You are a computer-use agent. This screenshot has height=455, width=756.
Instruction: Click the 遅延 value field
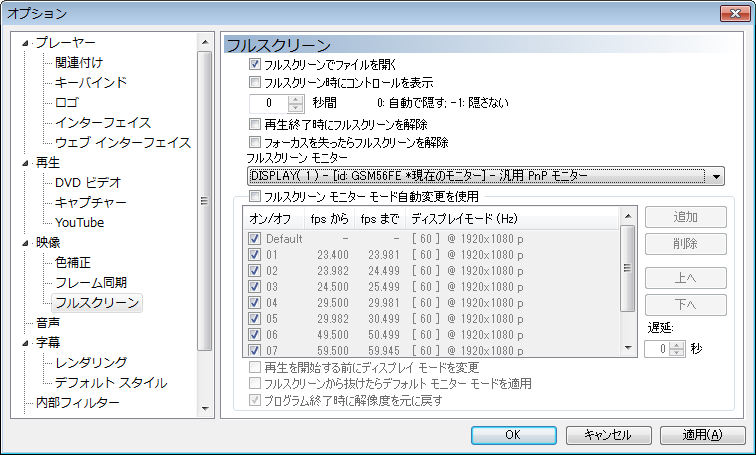pyautogui.click(x=657, y=348)
